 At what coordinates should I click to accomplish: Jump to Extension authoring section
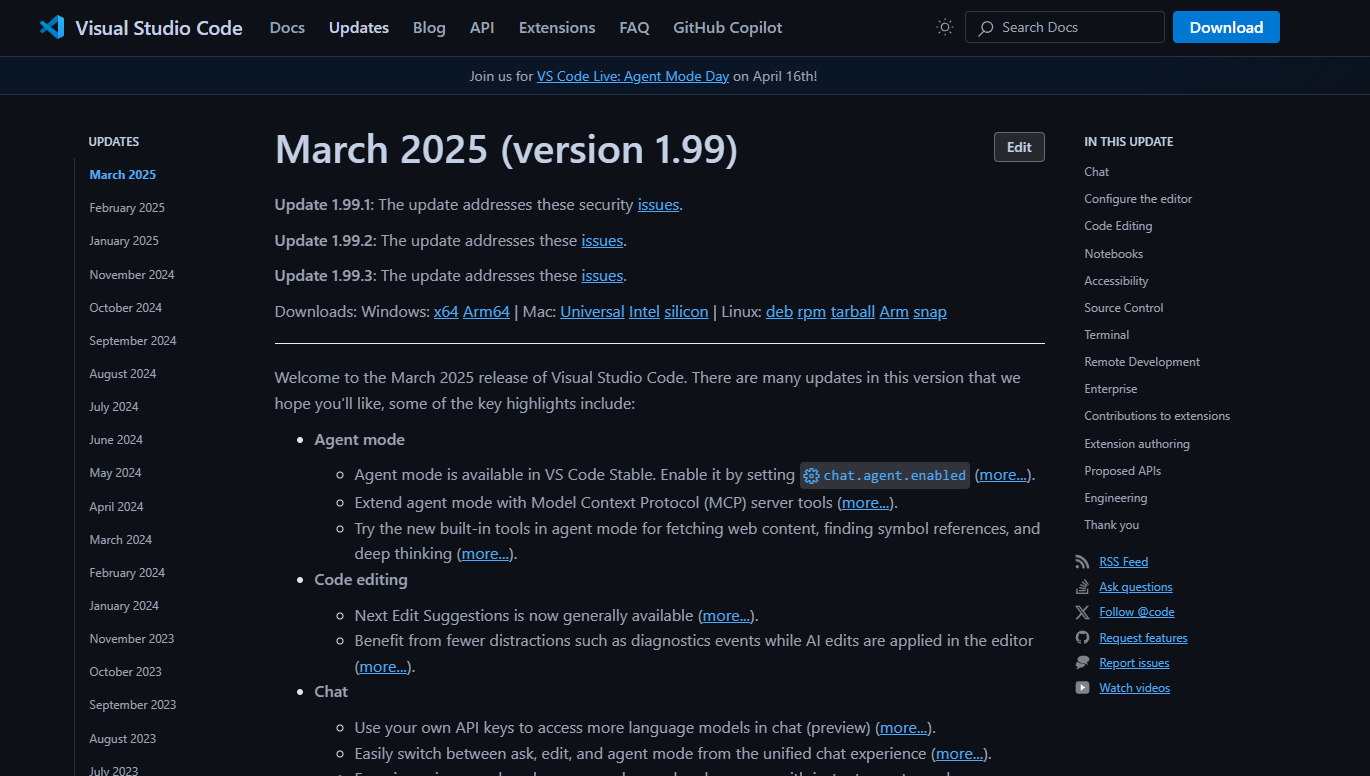(x=1137, y=444)
